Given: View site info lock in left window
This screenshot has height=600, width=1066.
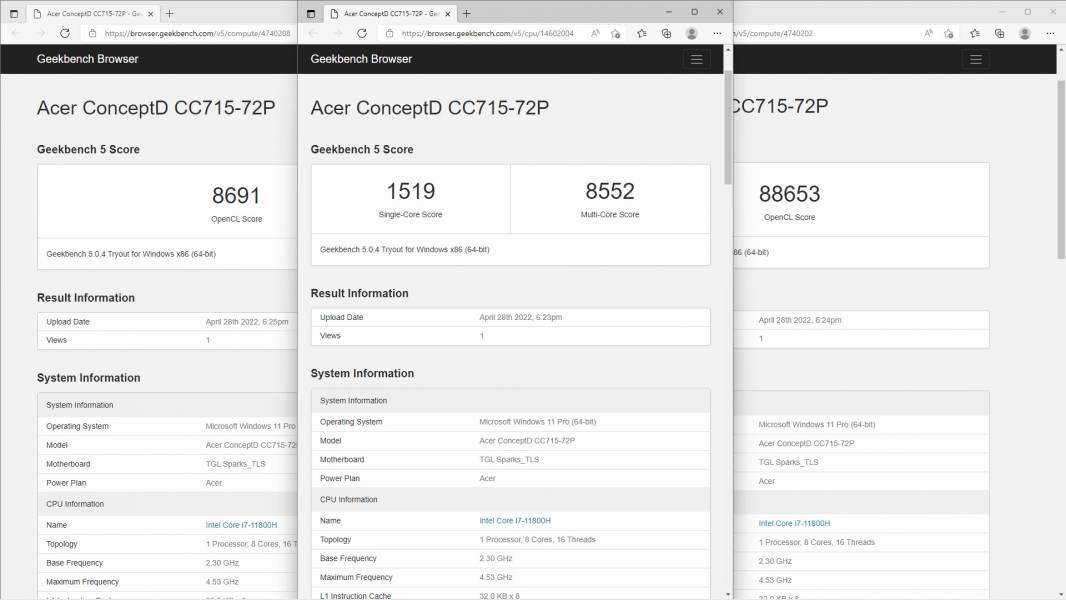Looking at the screenshot, I should 92,33.
